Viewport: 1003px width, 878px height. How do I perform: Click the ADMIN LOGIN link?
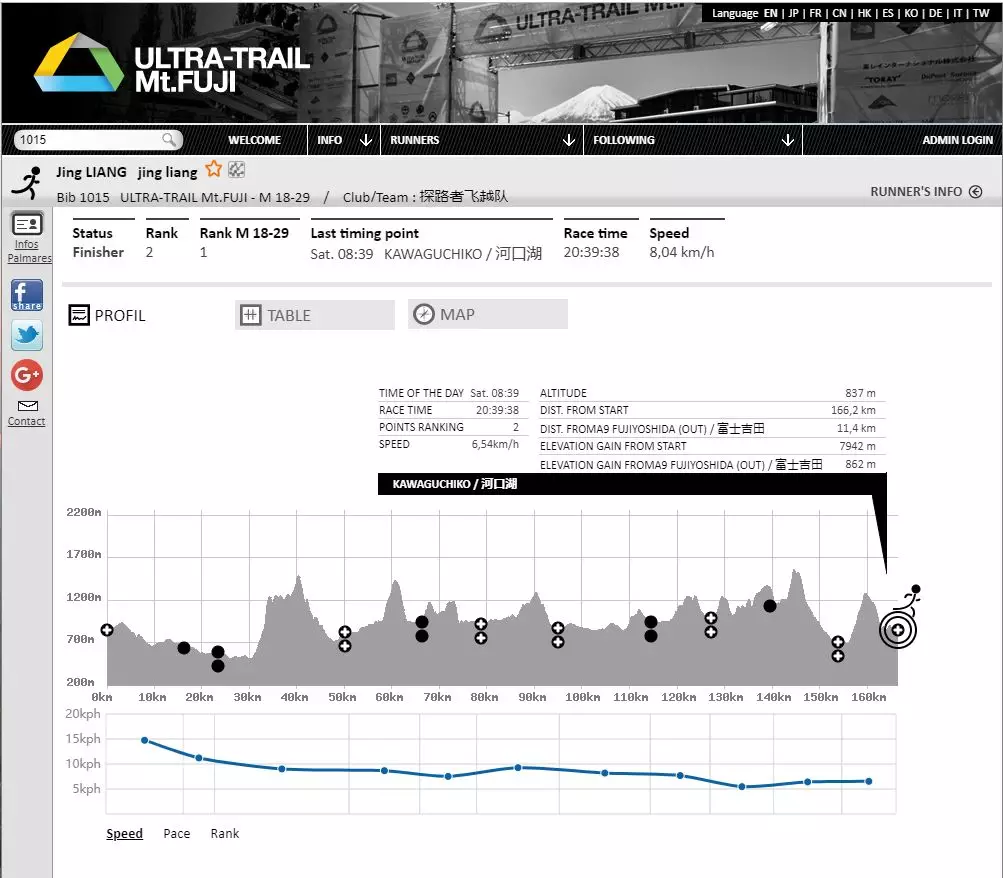click(x=957, y=140)
